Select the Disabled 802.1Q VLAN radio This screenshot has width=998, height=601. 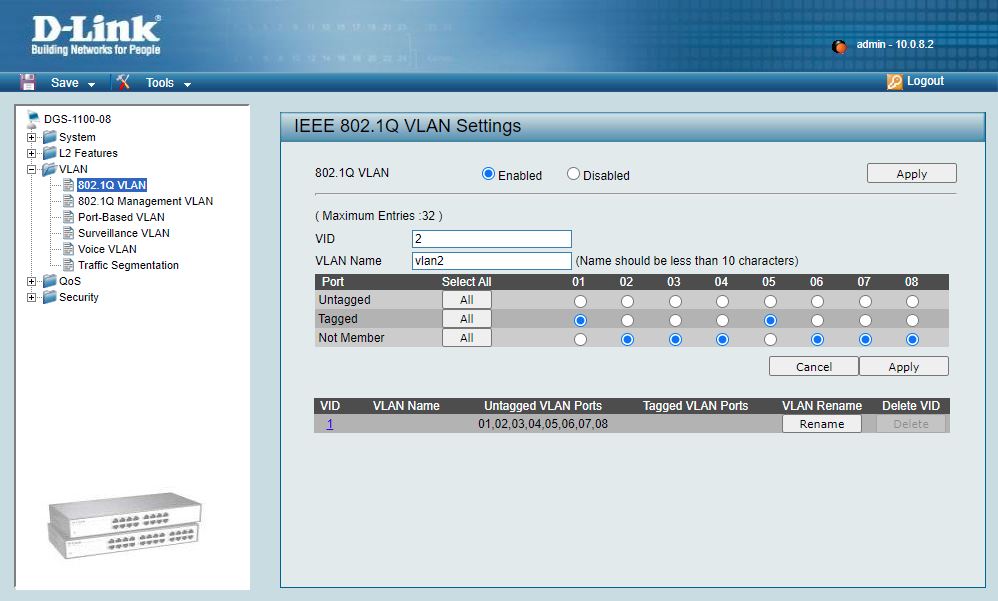573,174
